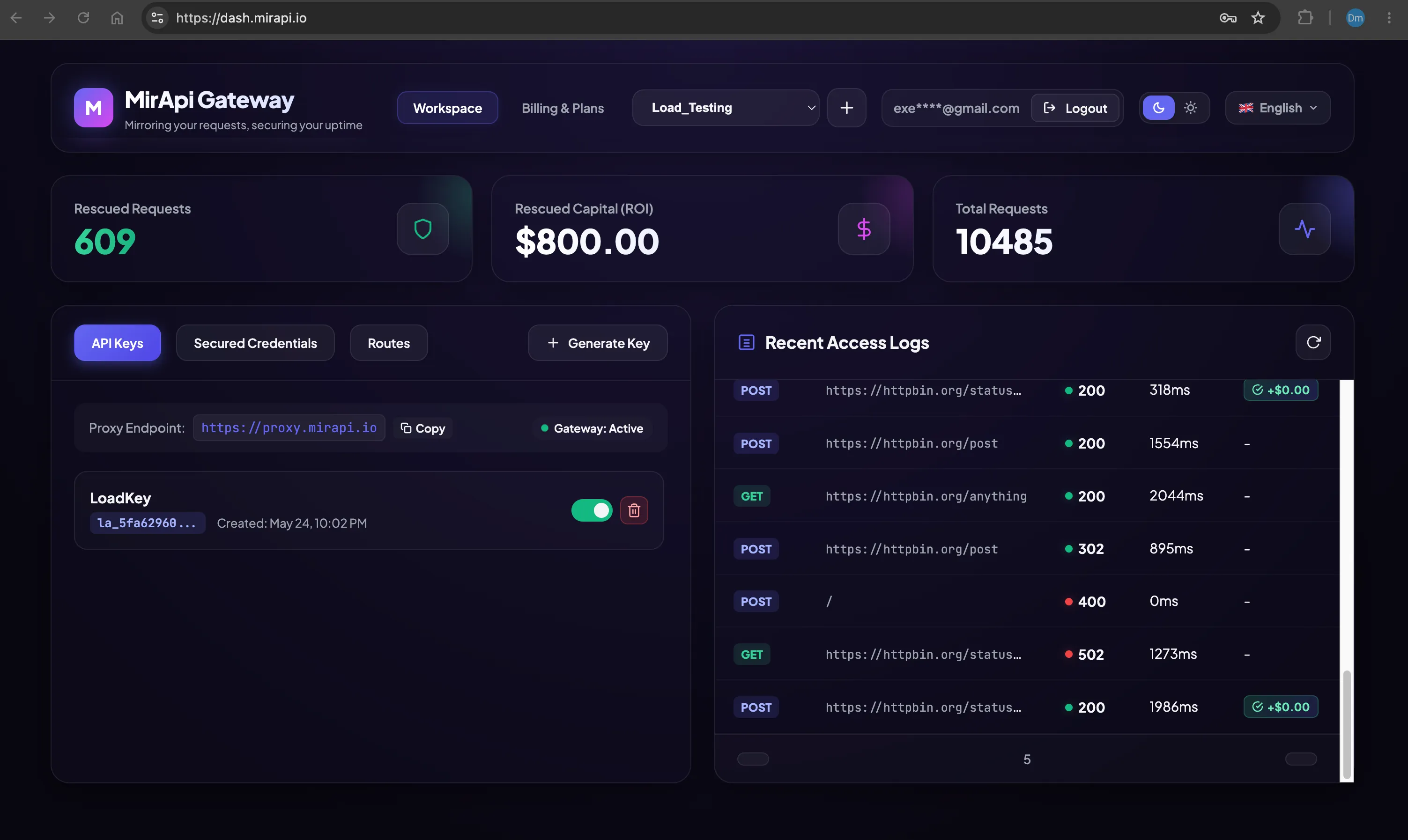Click the POST badge in 0ms row

[756, 602]
